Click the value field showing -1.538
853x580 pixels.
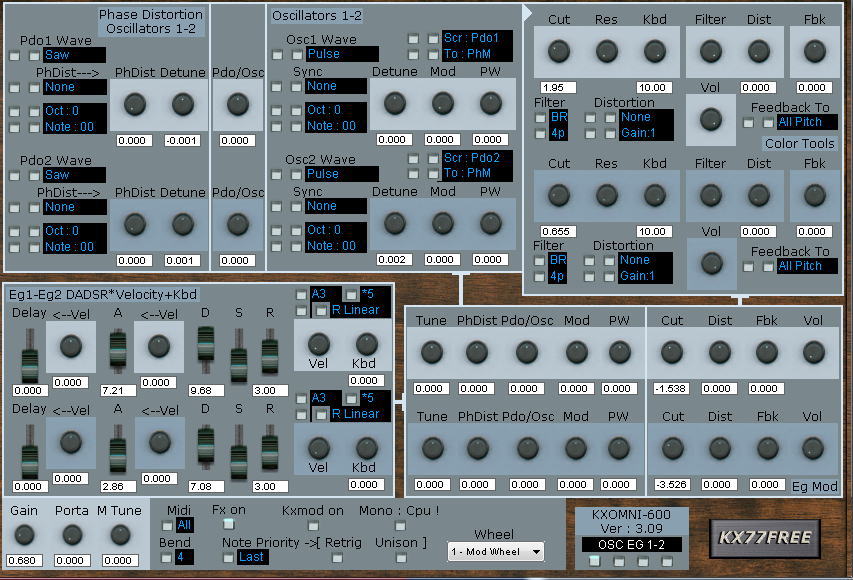click(671, 388)
